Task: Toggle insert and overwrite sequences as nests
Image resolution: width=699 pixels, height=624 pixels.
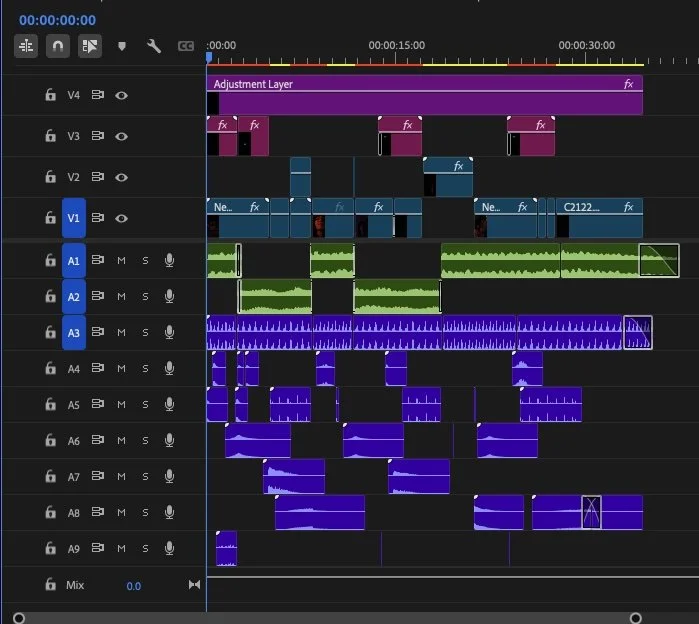Action: coord(26,46)
